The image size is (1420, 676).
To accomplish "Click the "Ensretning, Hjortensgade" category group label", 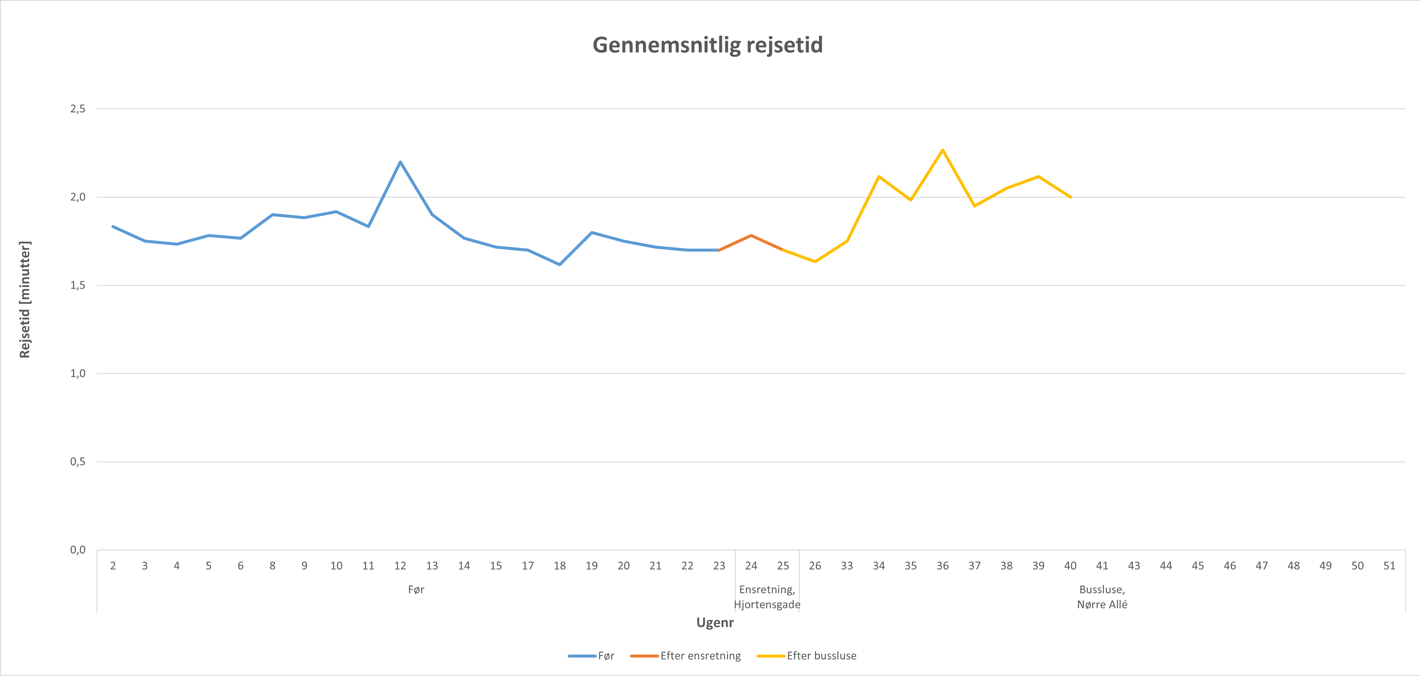I will coord(767,597).
